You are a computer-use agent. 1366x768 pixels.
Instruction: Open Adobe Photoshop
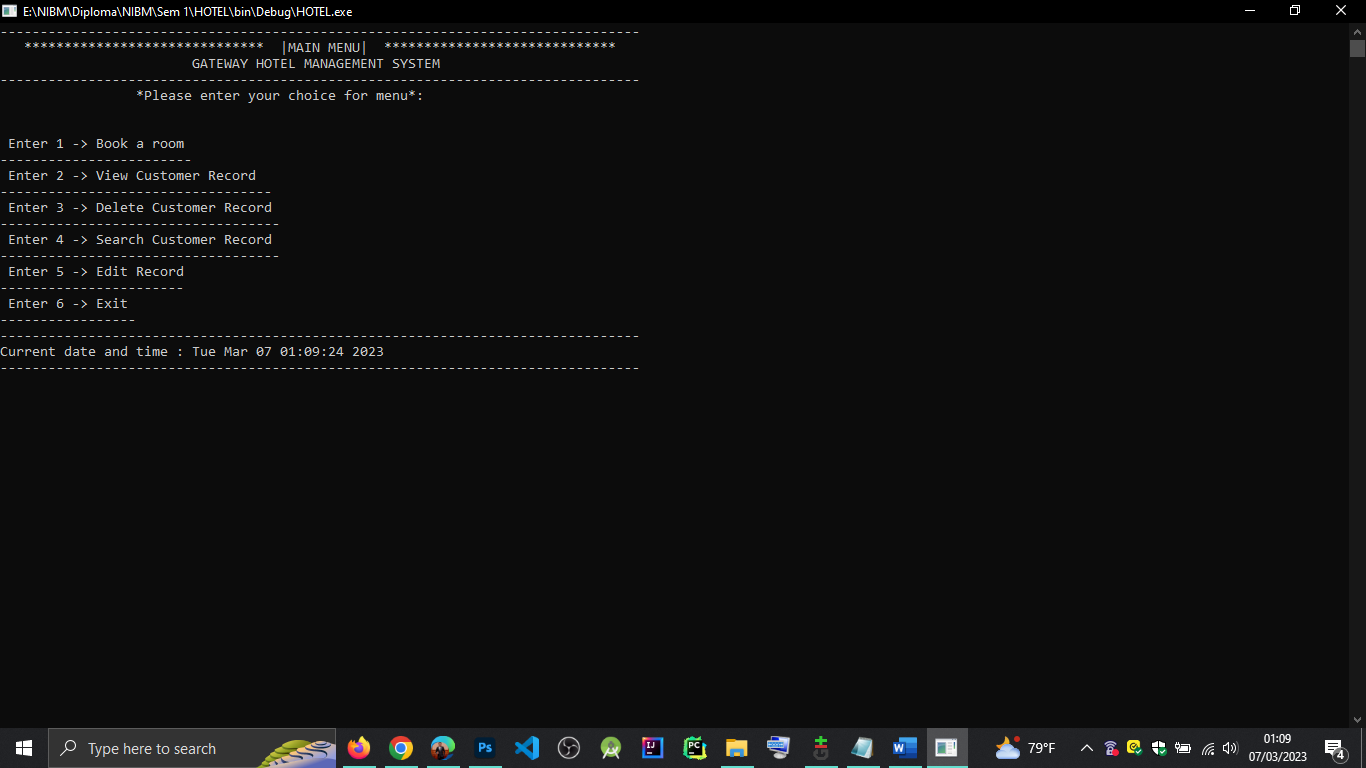485,748
